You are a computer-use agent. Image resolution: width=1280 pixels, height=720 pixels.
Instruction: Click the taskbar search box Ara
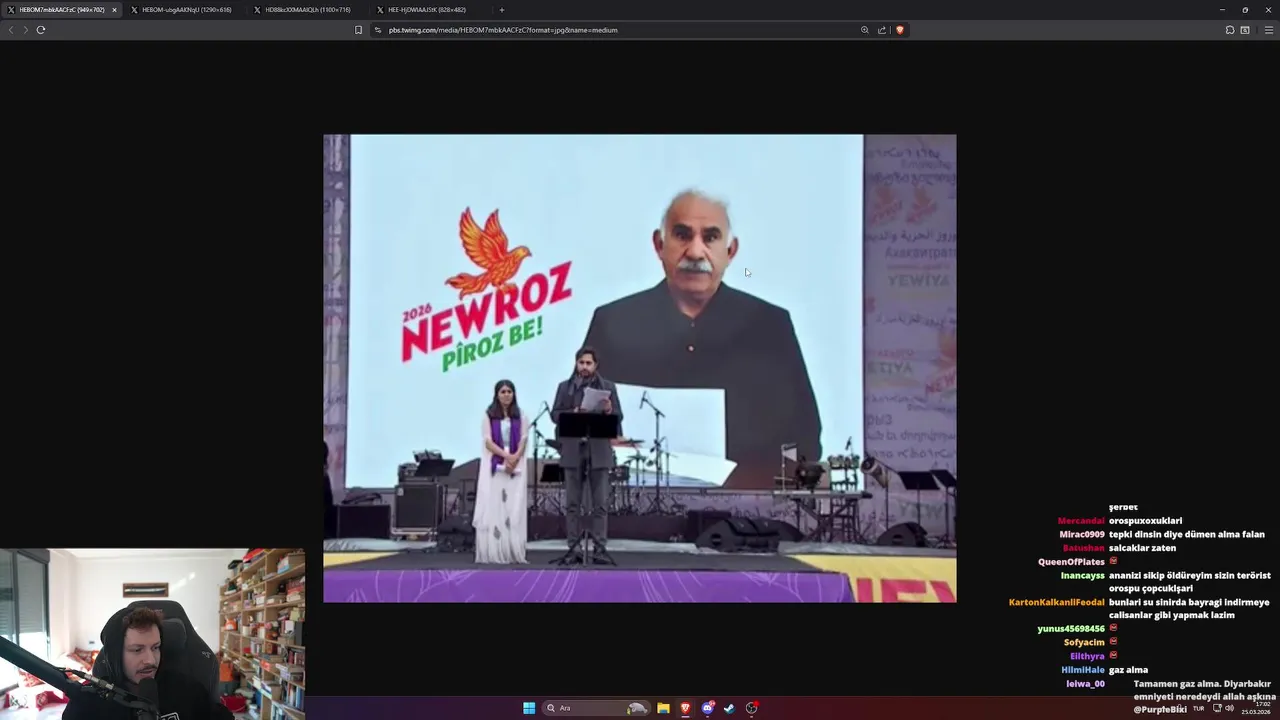[596, 708]
